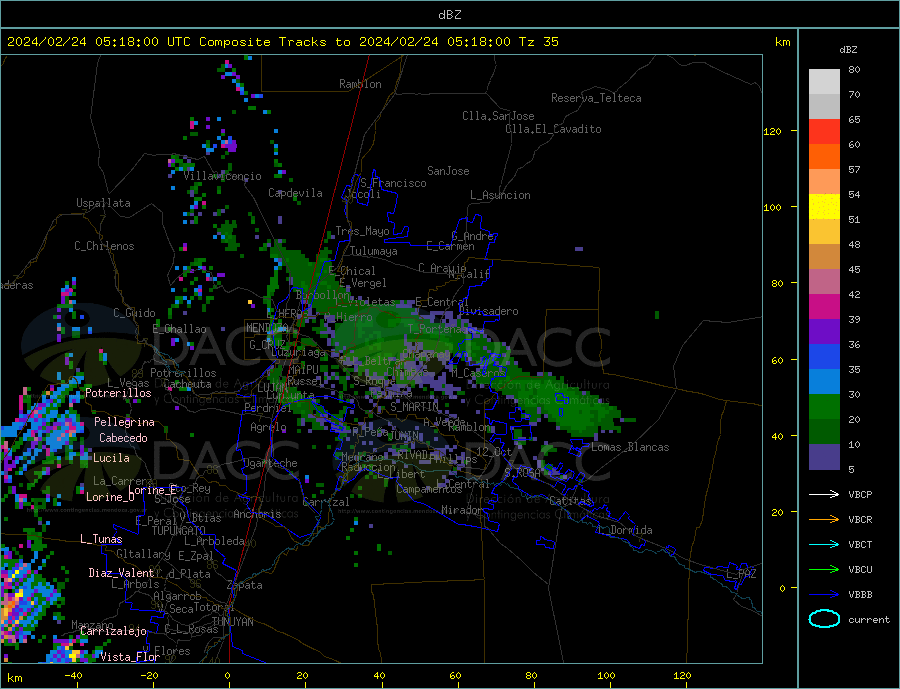Image resolution: width=900 pixels, height=689 pixels.
Task: Click the S_Francisco map label
Action: (393, 183)
